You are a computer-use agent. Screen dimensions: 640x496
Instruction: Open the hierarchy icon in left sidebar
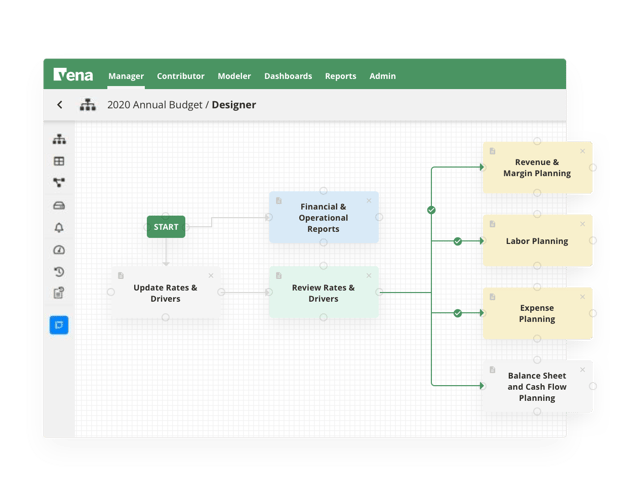(x=59, y=139)
